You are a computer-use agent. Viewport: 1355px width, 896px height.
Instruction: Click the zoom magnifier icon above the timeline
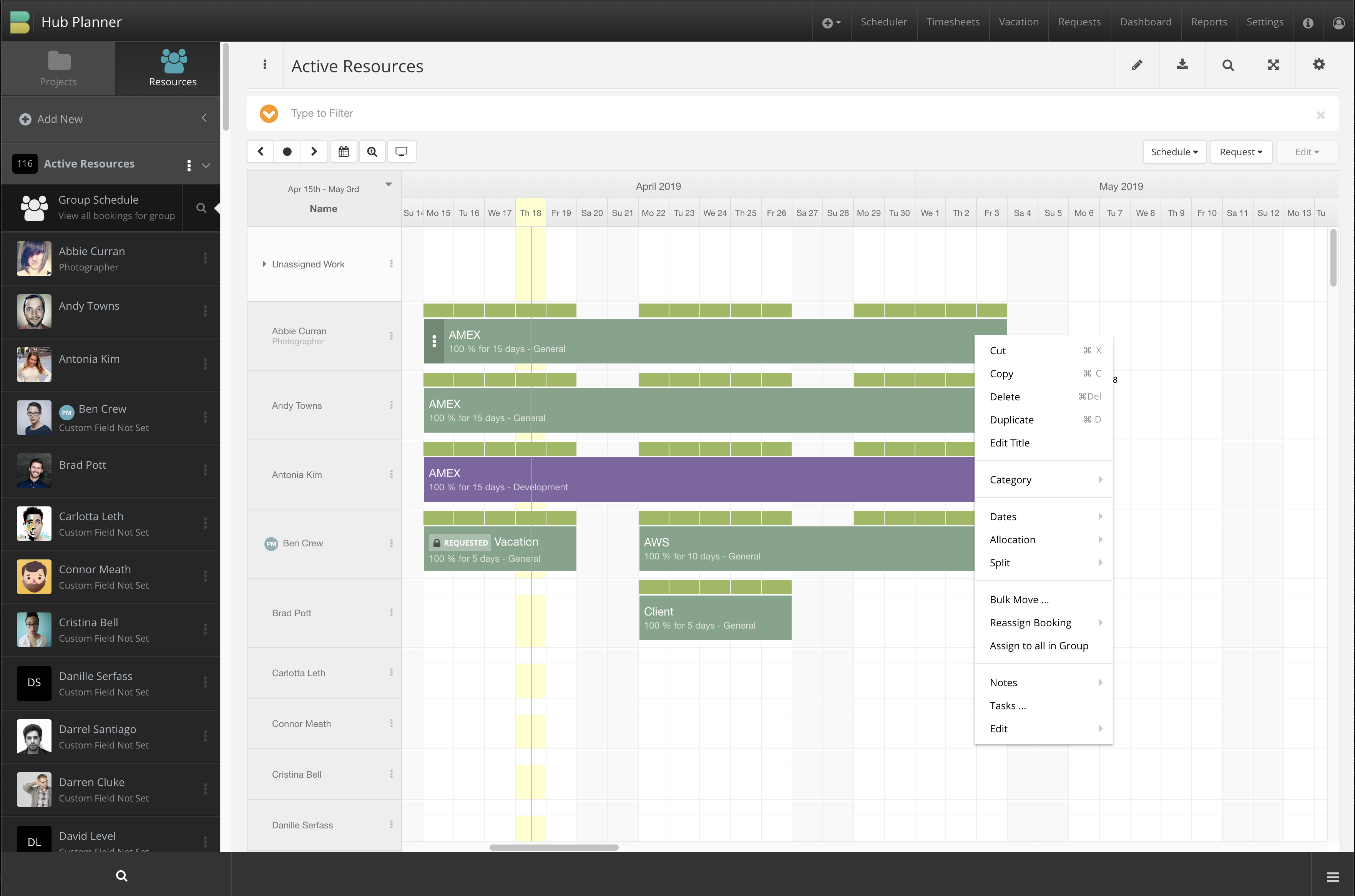372,151
